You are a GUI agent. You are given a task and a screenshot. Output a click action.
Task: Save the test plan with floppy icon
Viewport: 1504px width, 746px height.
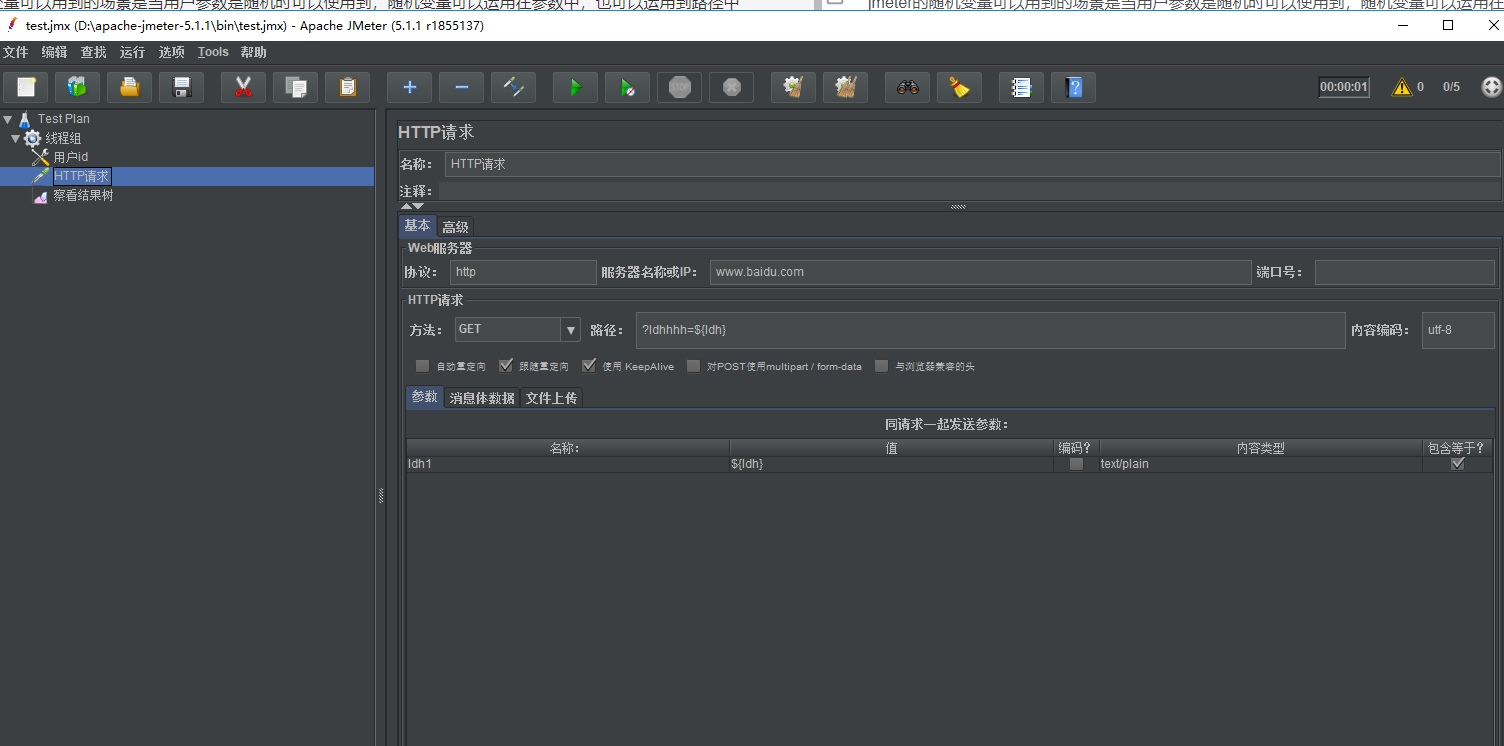pos(181,87)
